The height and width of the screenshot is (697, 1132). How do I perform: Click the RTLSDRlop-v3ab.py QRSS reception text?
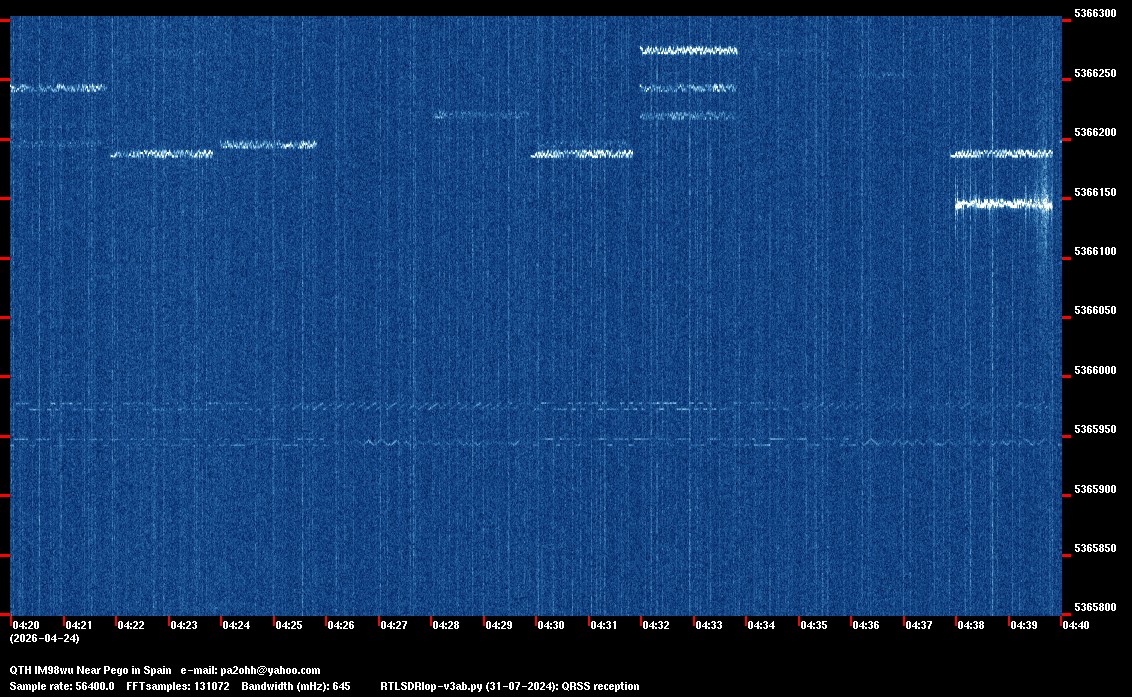510,686
